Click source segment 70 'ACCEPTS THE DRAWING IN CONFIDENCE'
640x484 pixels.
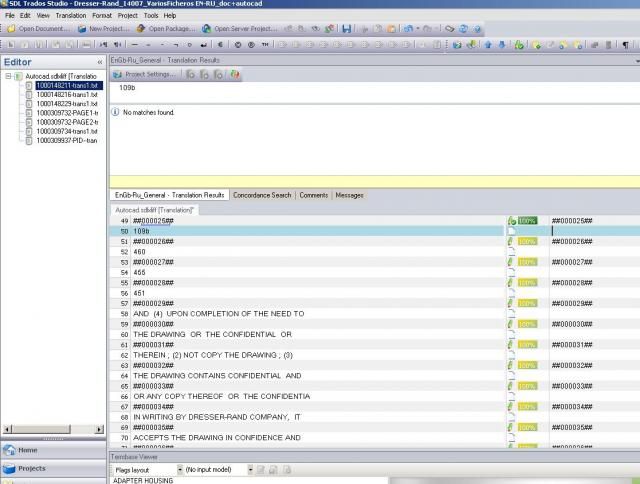click(x=217, y=438)
